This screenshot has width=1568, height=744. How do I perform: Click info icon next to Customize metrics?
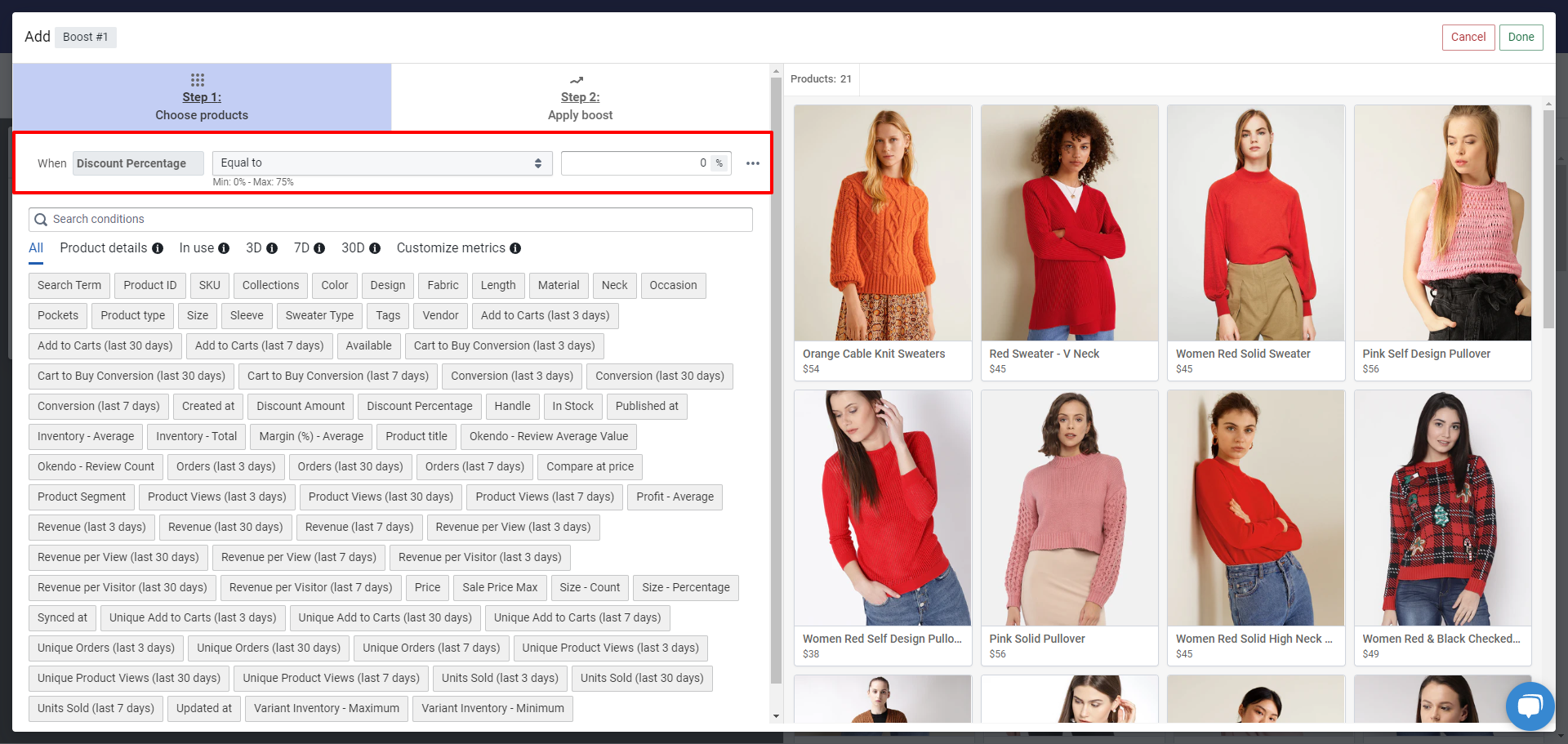point(515,248)
